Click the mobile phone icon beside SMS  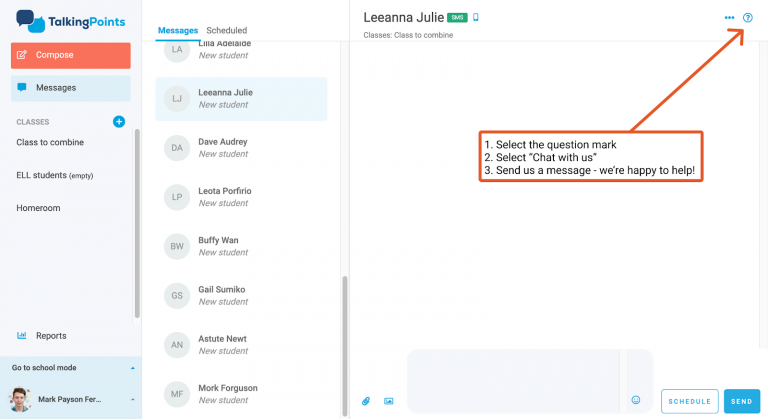tap(476, 18)
